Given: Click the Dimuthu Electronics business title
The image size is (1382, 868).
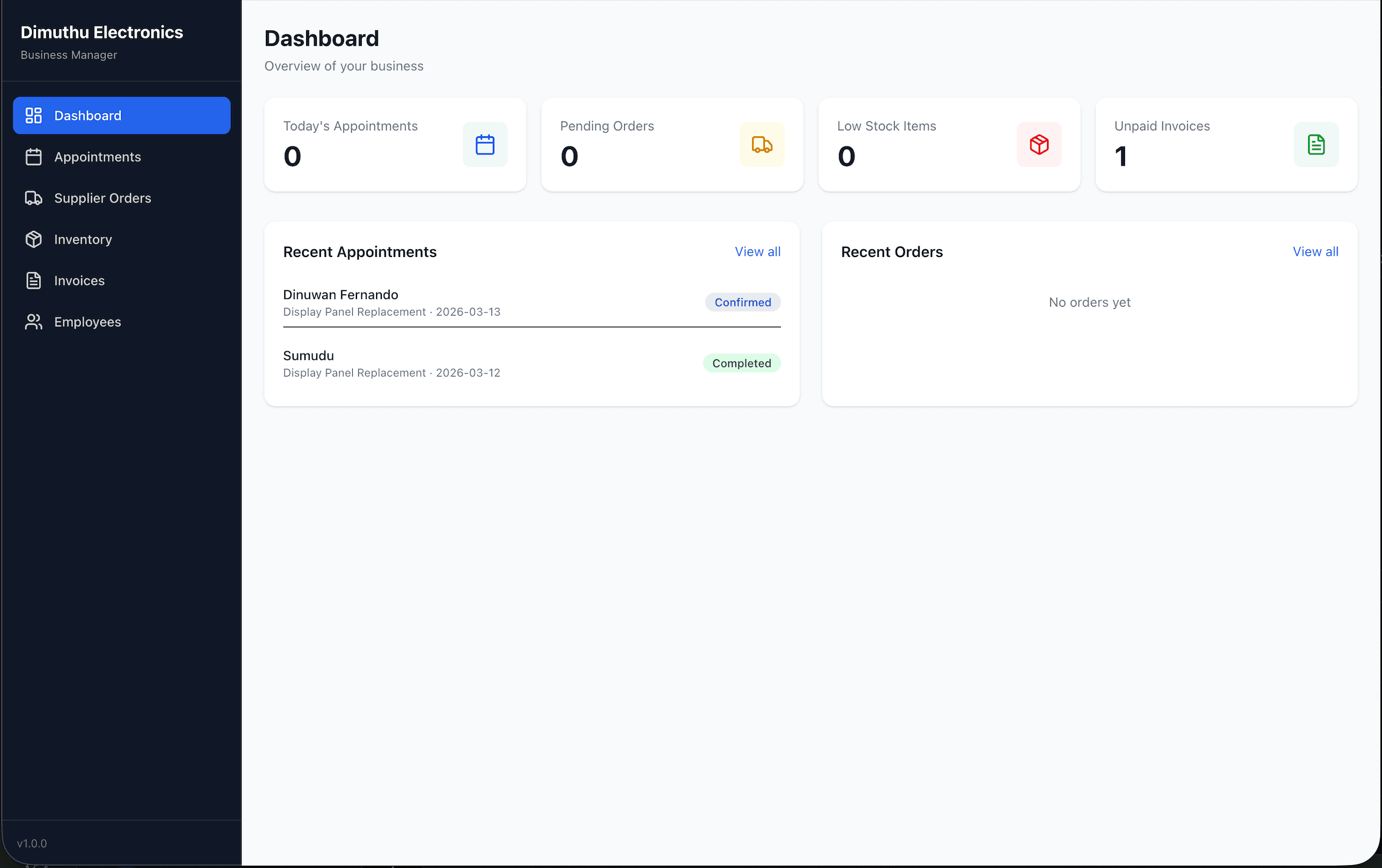Looking at the screenshot, I should (x=102, y=32).
